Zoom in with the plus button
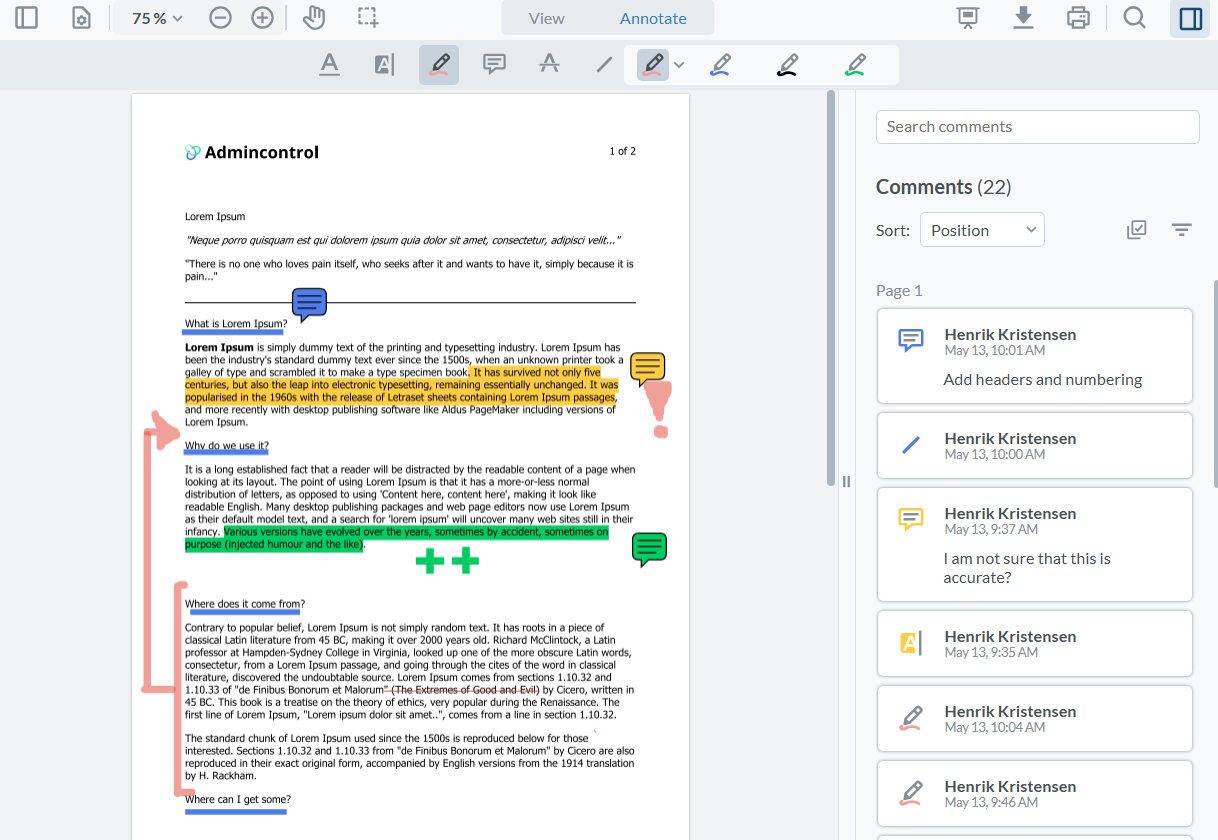The height and width of the screenshot is (840, 1218). (x=262, y=18)
